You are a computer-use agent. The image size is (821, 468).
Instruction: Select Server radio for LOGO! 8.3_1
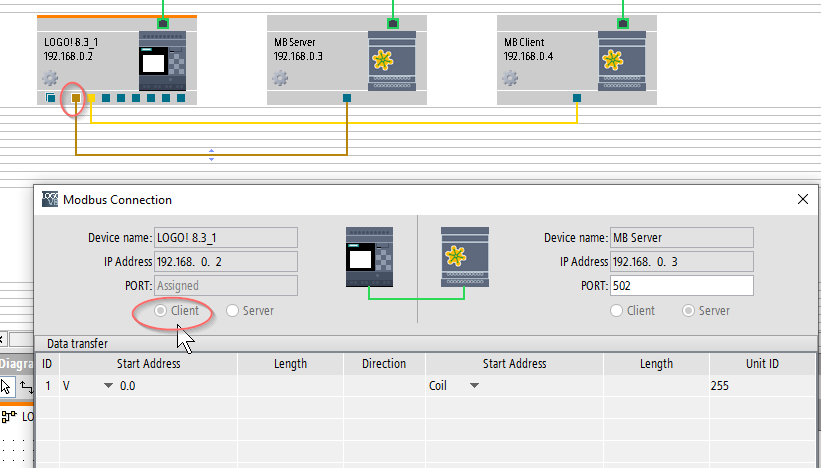pyautogui.click(x=232, y=311)
